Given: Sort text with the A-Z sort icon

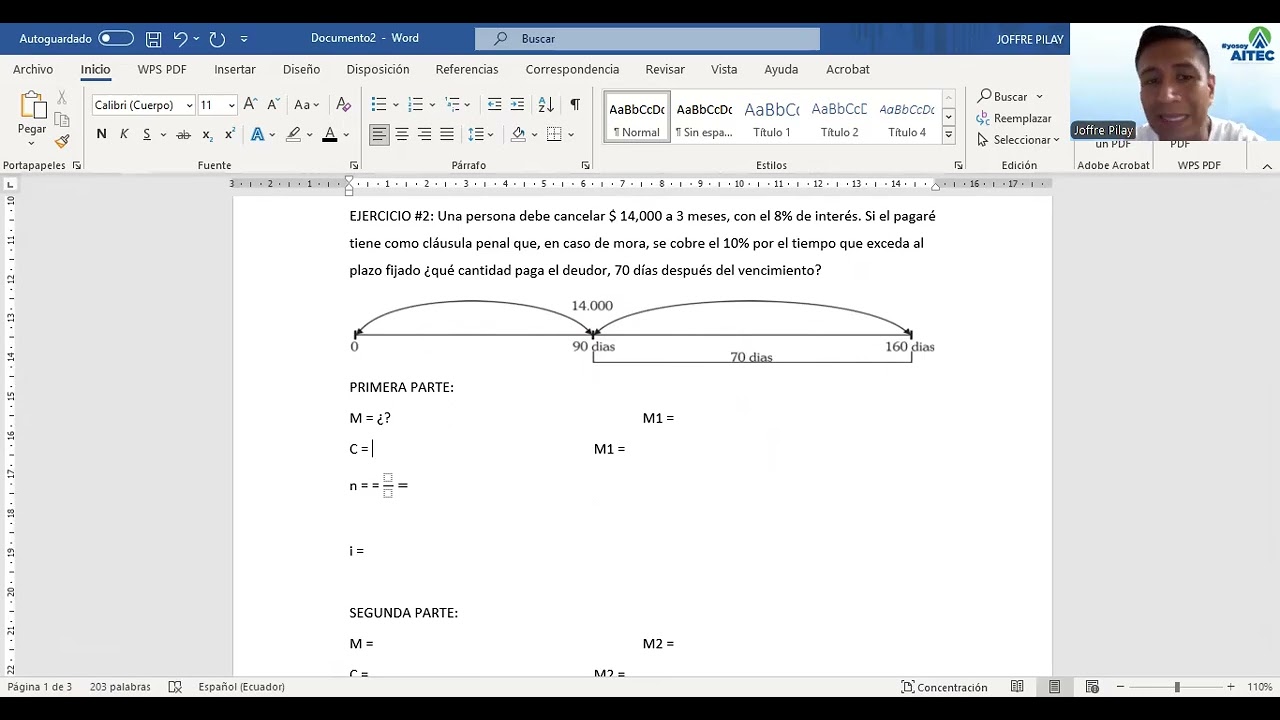Looking at the screenshot, I should point(546,104).
